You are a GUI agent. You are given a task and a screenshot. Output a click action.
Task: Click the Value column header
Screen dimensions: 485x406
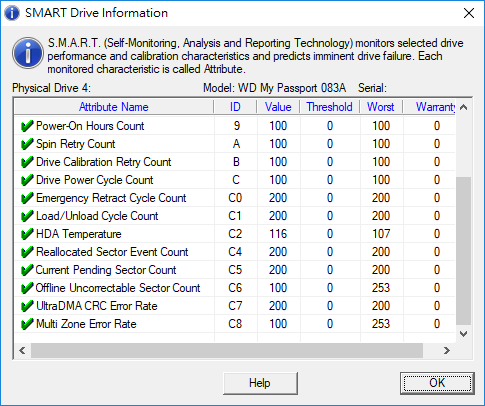[x=278, y=107]
